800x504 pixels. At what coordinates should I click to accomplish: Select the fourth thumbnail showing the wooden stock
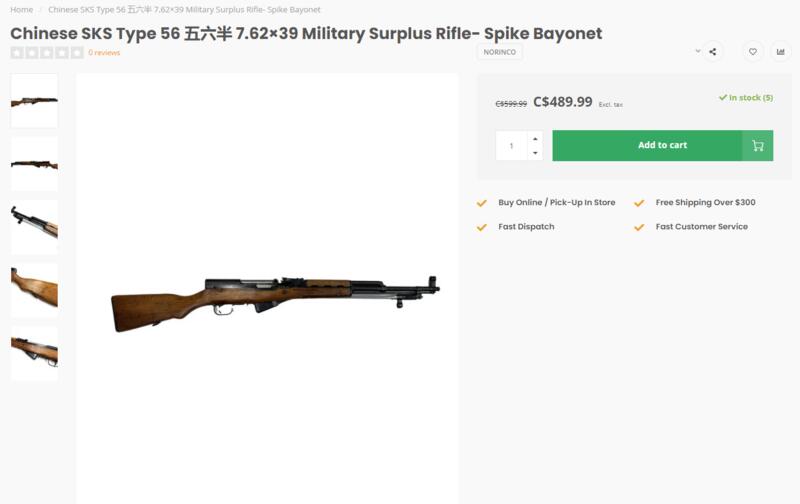[x=34, y=290]
